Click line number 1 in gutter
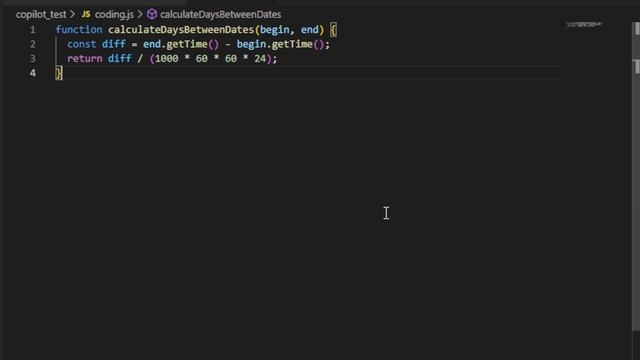This screenshot has height=360, width=640. point(33,30)
